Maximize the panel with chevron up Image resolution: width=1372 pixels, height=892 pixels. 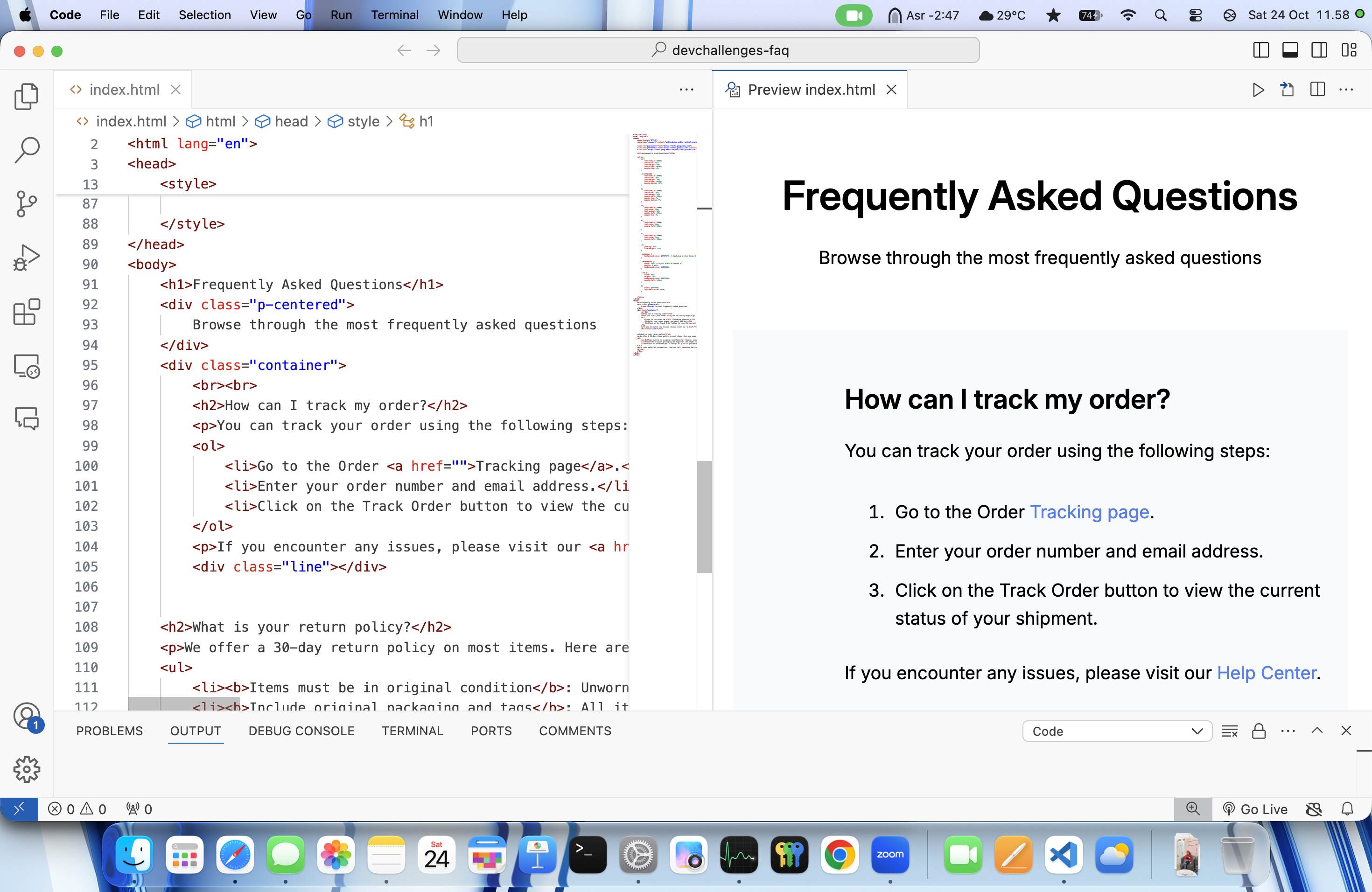click(x=1316, y=731)
